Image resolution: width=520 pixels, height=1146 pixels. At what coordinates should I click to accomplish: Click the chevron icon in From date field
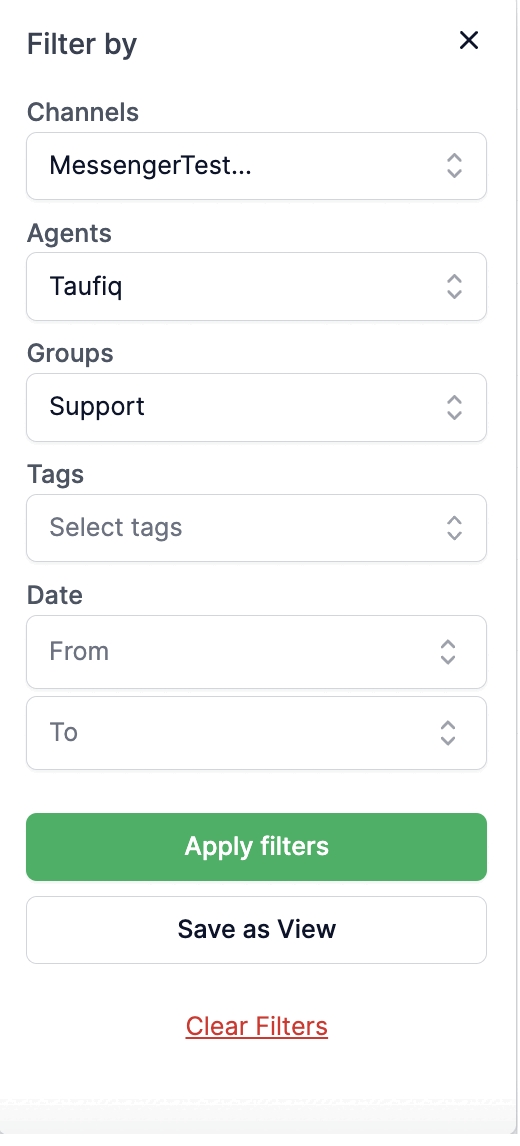coord(448,652)
